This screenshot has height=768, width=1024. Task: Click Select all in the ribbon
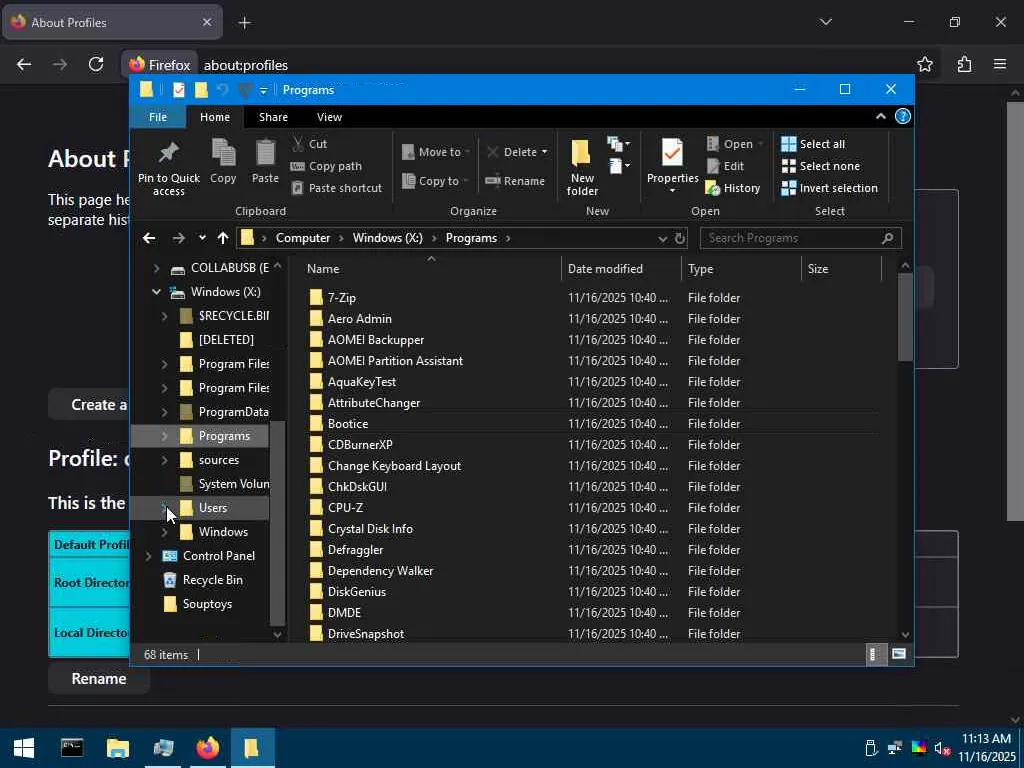click(x=812, y=144)
